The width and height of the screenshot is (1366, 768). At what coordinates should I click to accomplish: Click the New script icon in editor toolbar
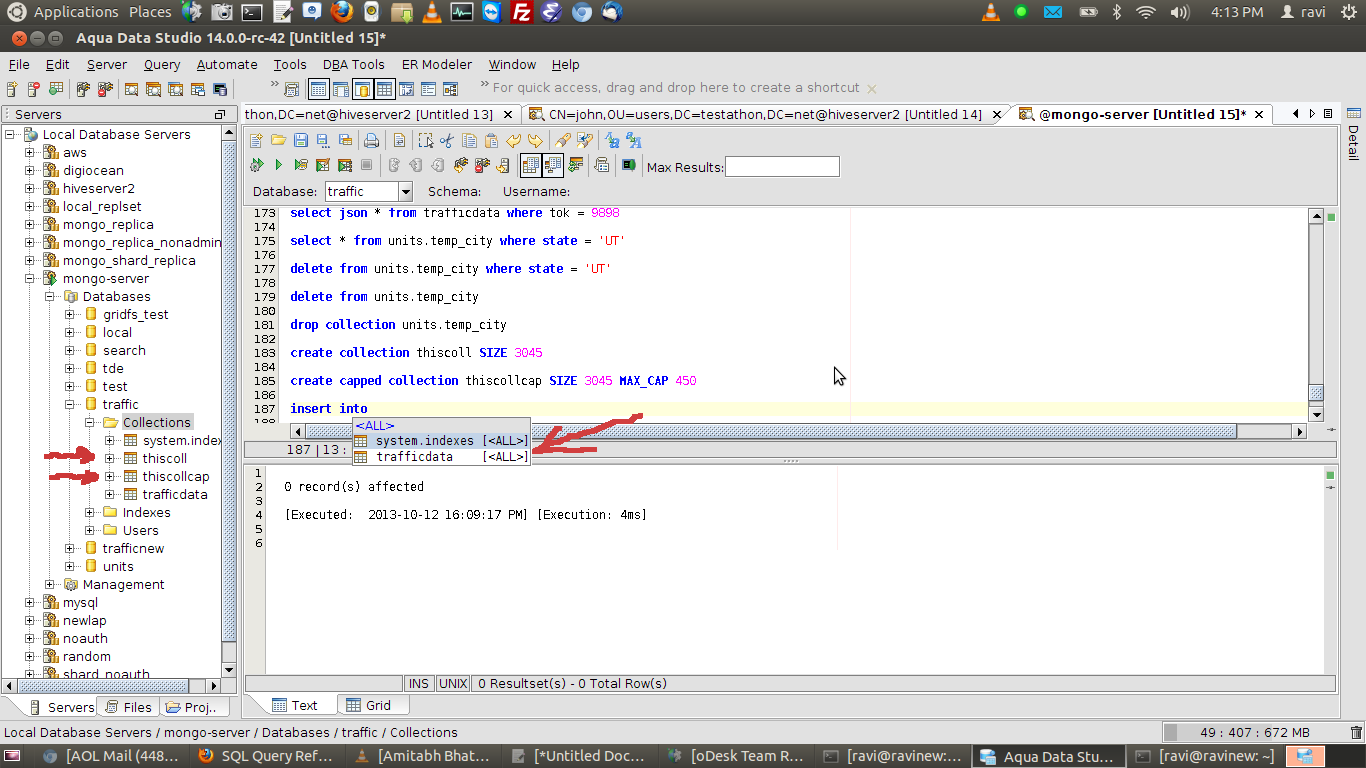point(256,140)
